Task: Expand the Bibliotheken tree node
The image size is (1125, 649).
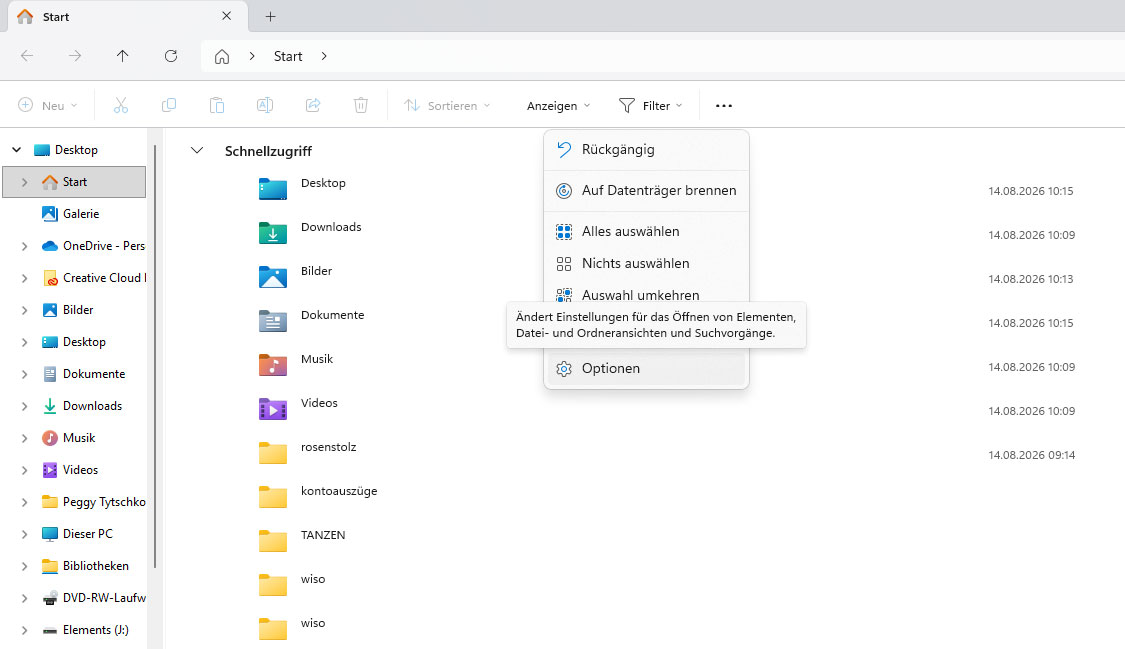Action: [24, 567]
